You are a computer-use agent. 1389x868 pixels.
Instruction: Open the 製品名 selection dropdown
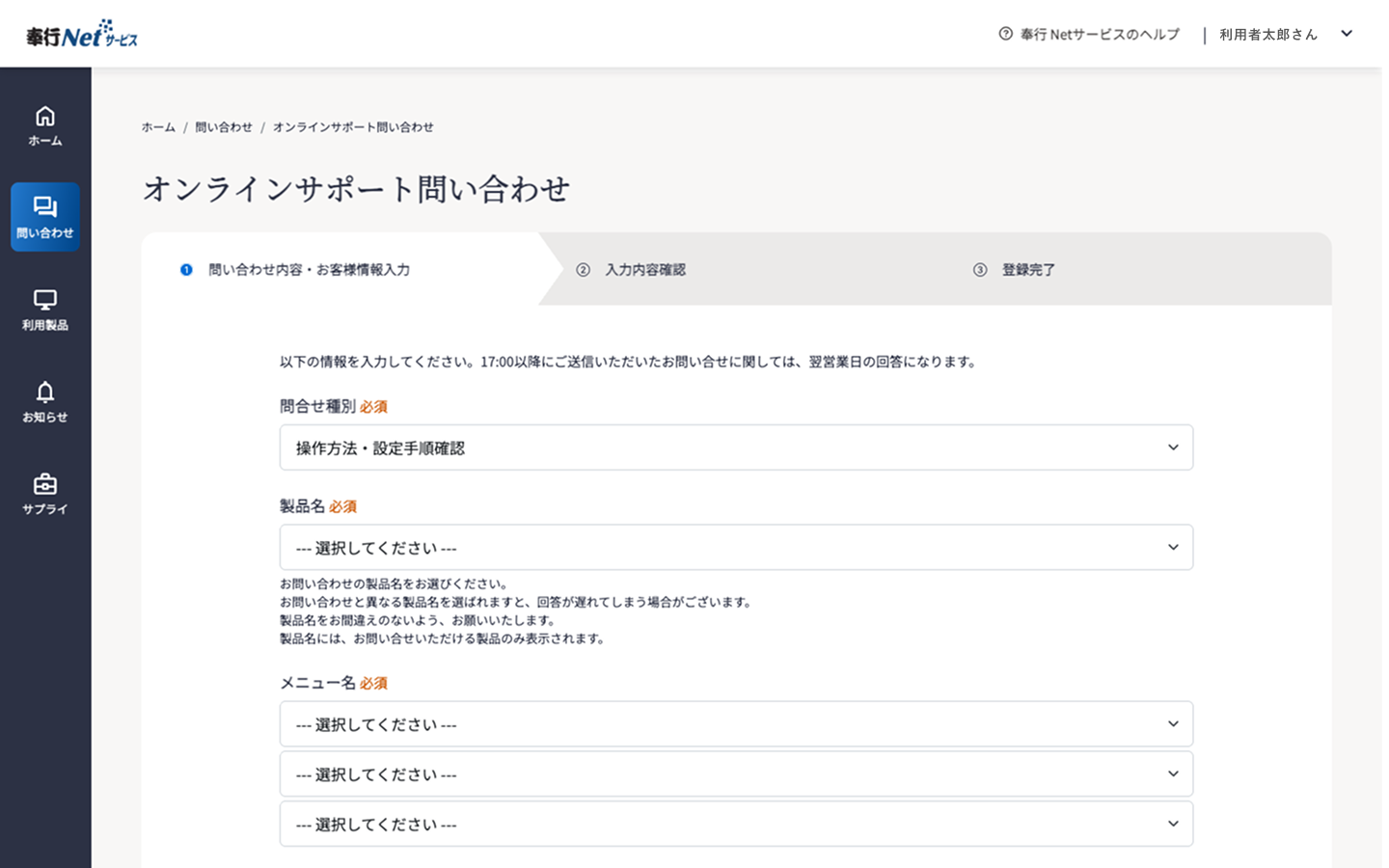735,548
